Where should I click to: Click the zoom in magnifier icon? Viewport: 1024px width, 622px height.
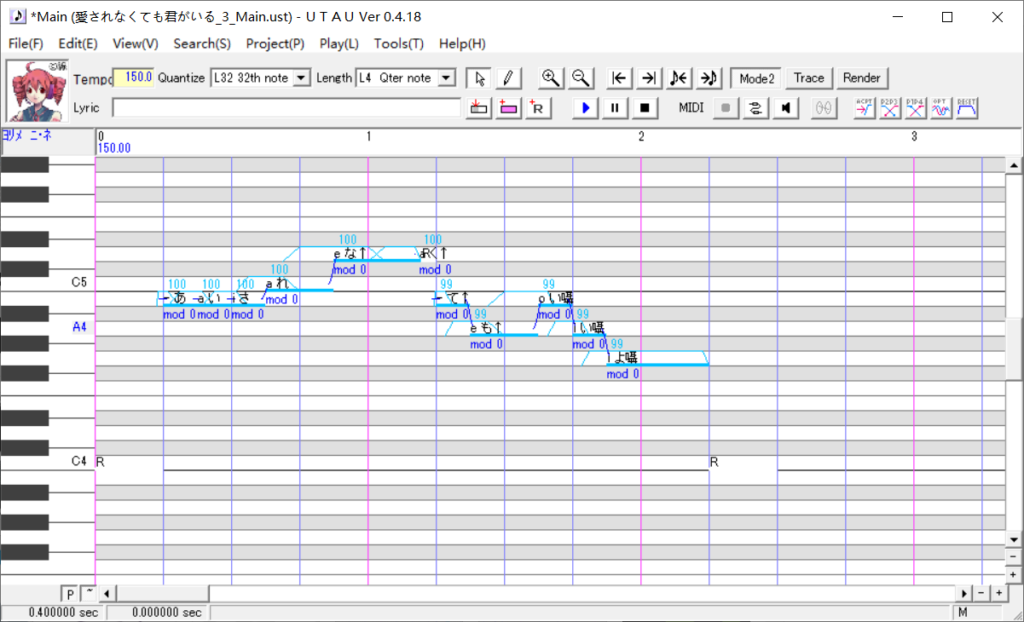click(x=550, y=78)
